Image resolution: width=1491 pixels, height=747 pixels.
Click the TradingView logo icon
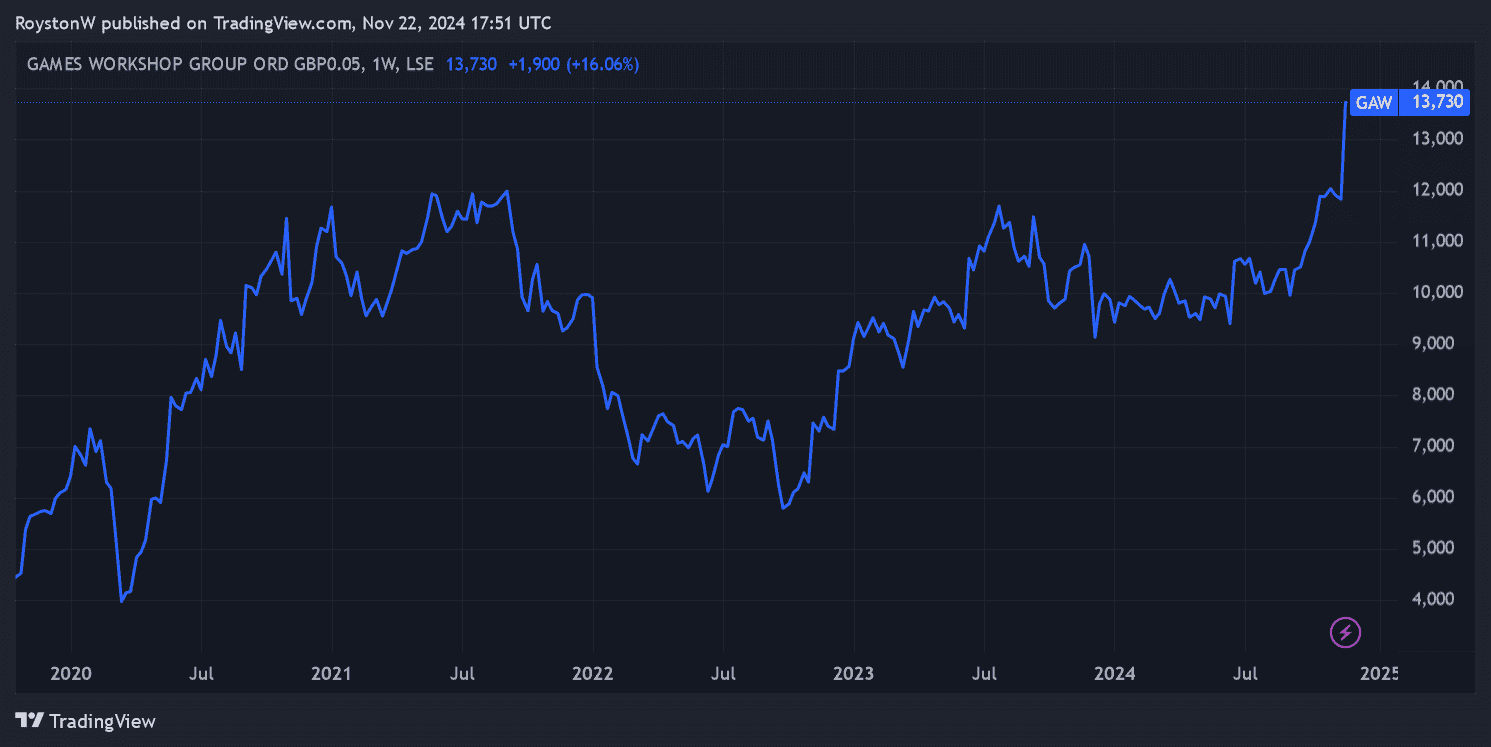30,721
